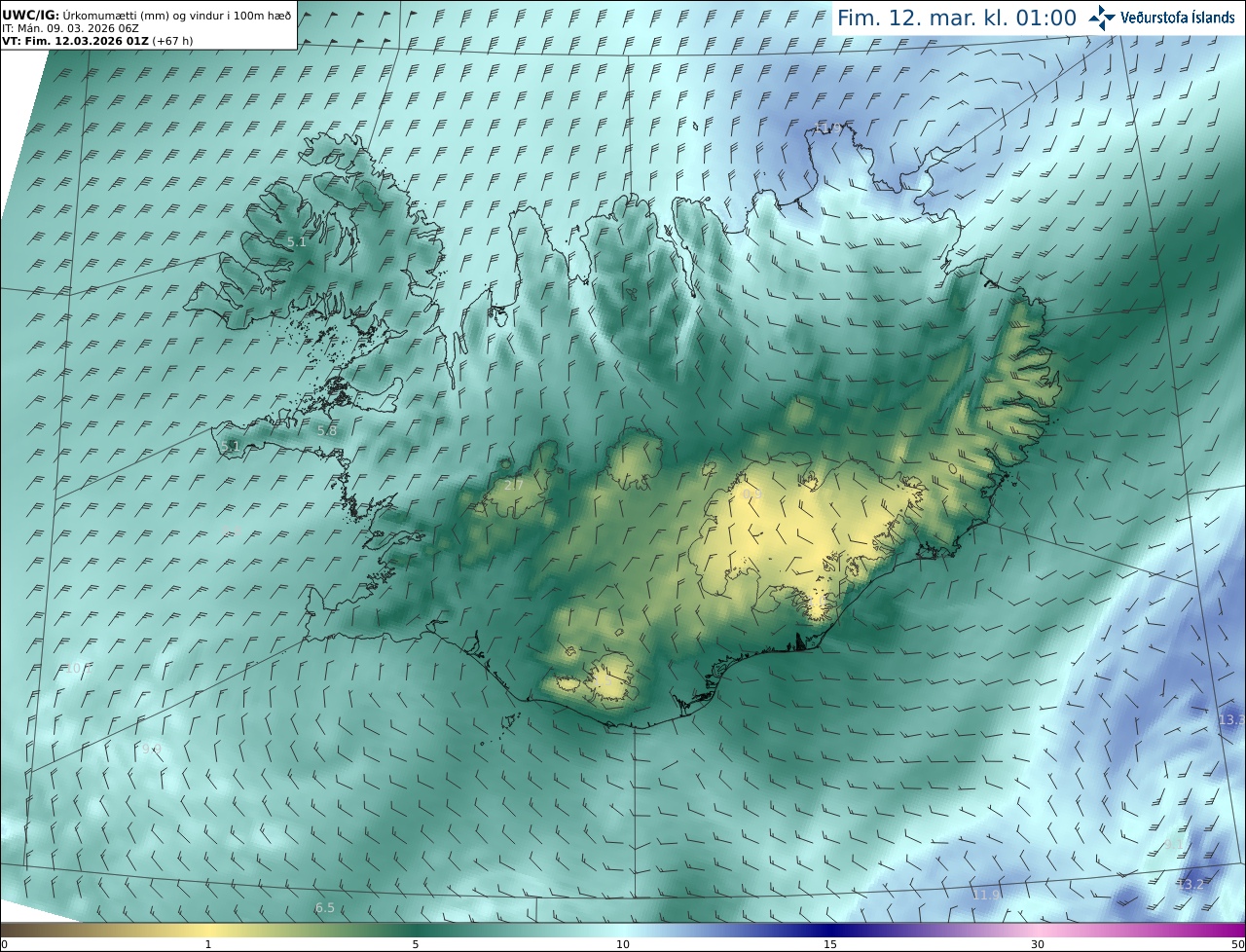
Task: Click the 13.2 value on the map
Action: pyautogui.click(x=1191, y=884)
